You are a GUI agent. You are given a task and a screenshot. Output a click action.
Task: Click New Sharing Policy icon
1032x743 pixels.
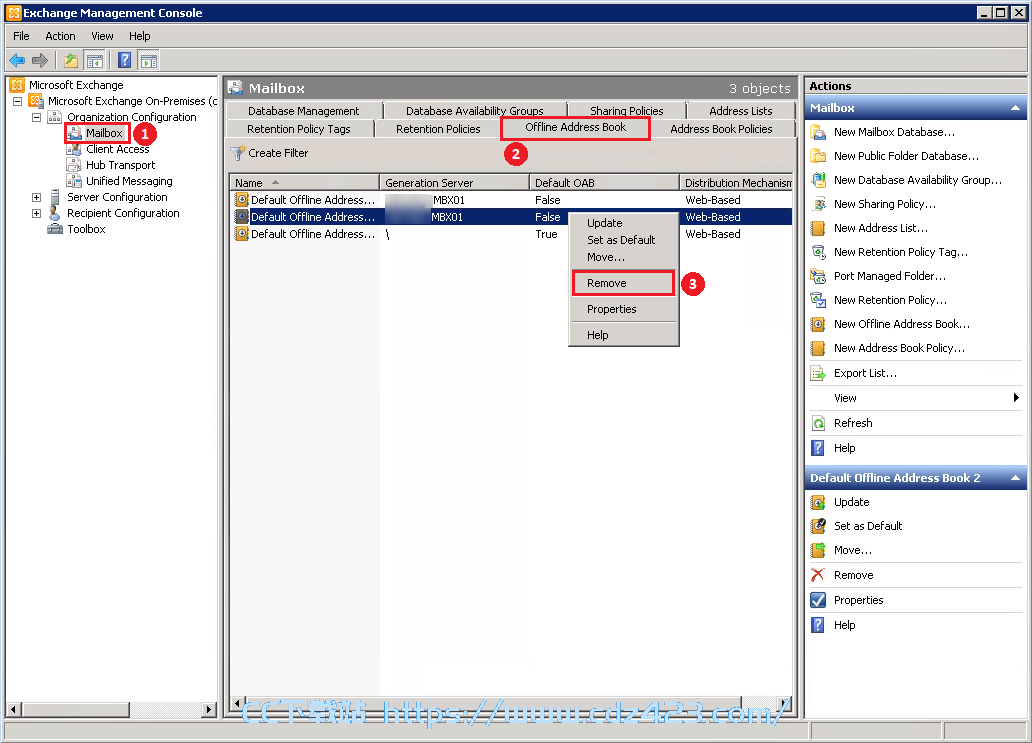818,204
